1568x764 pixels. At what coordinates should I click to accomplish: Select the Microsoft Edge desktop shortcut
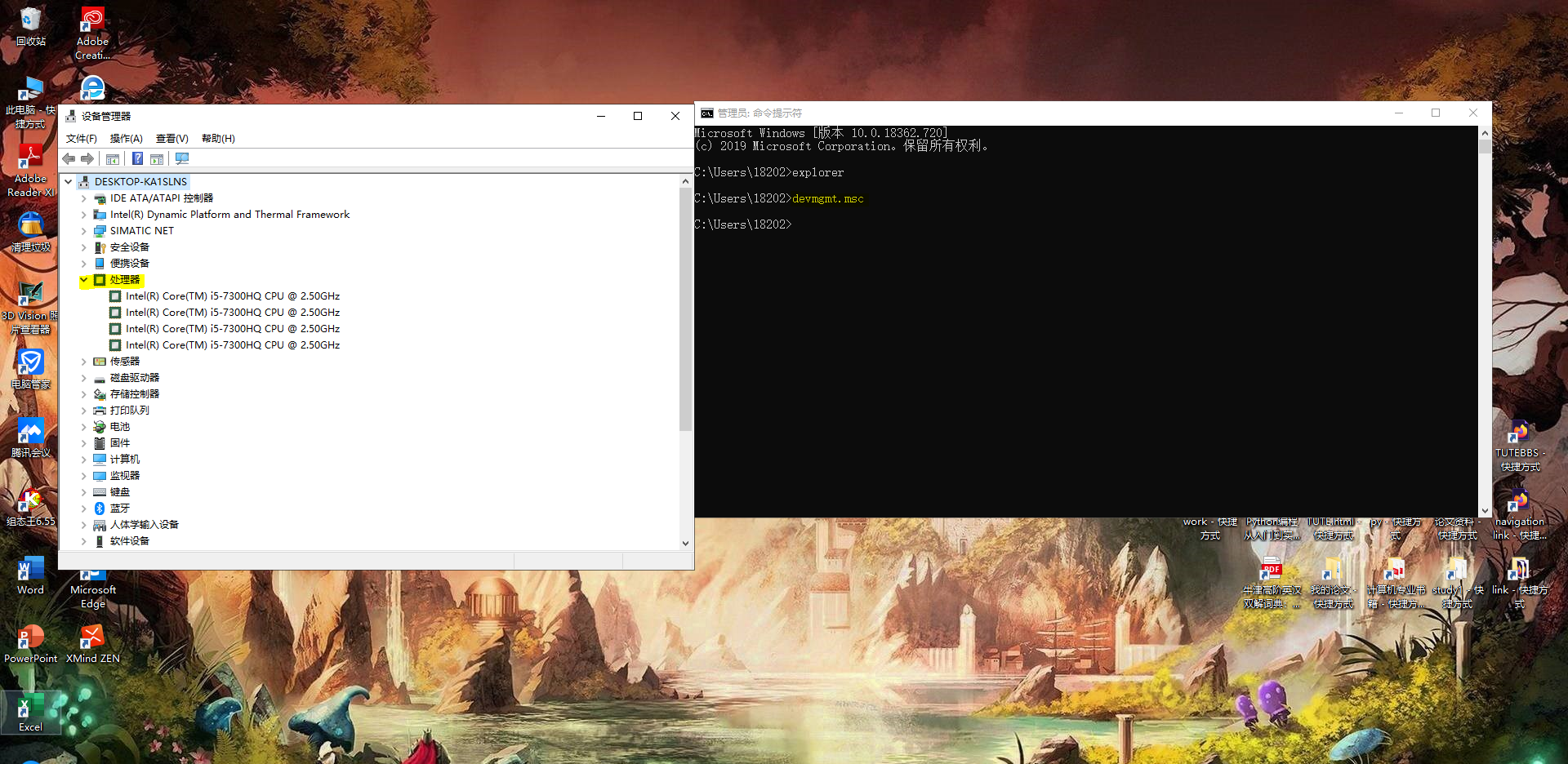[x=92, y=589]
